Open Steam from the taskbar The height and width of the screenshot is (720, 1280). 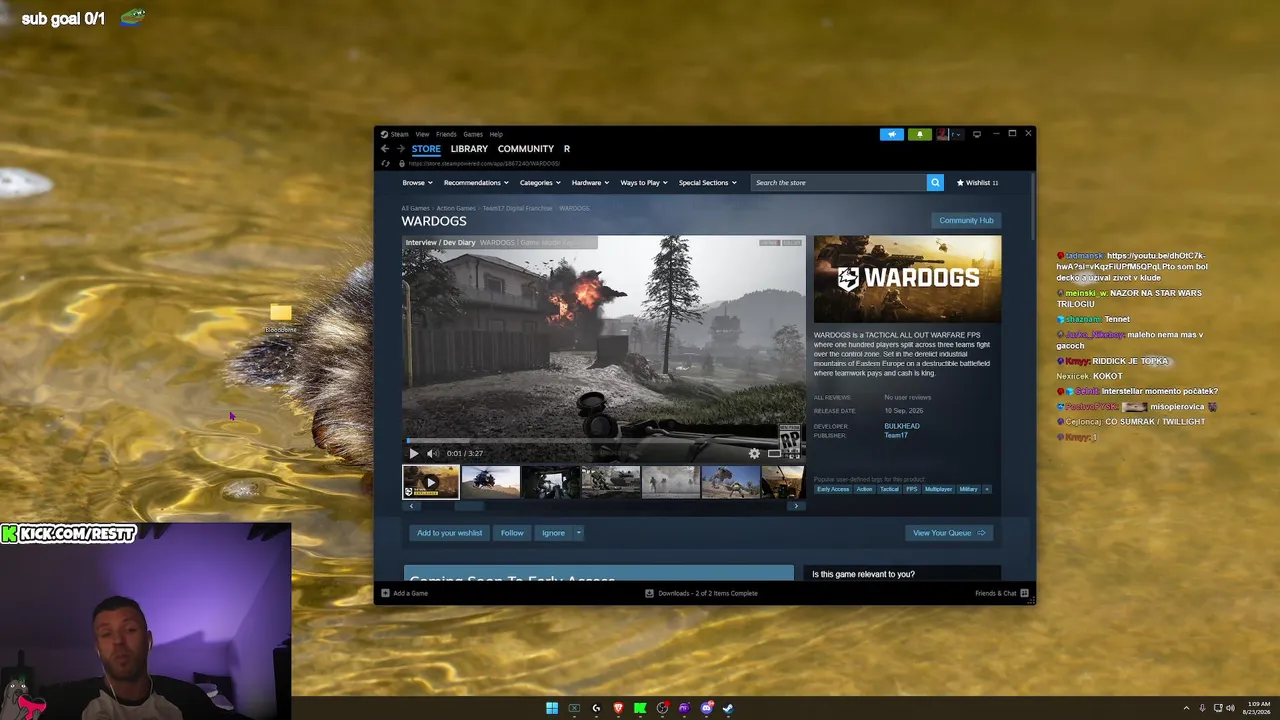(x=728, y=708)
